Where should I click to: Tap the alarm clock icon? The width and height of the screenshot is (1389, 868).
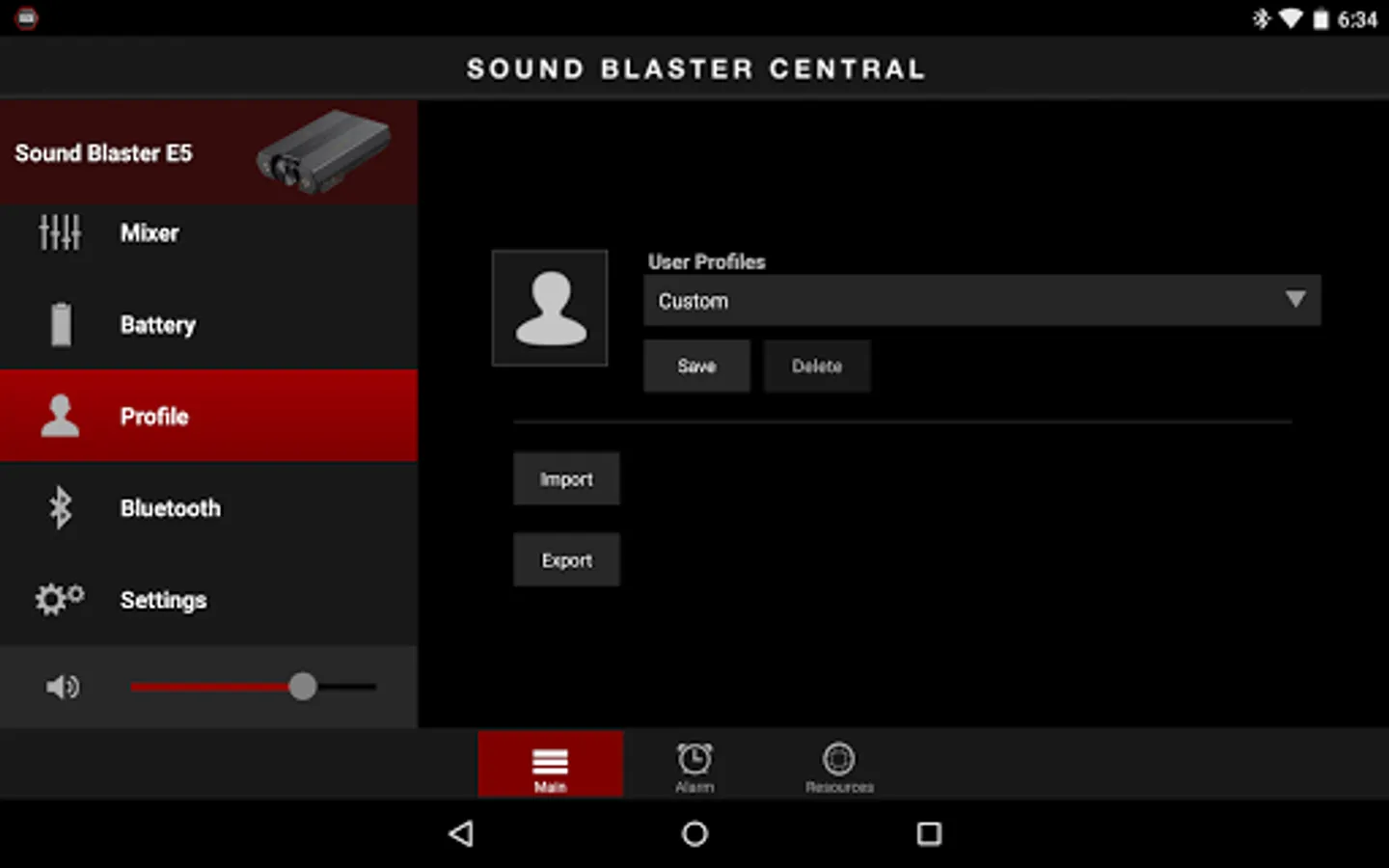tap(694, 759)
